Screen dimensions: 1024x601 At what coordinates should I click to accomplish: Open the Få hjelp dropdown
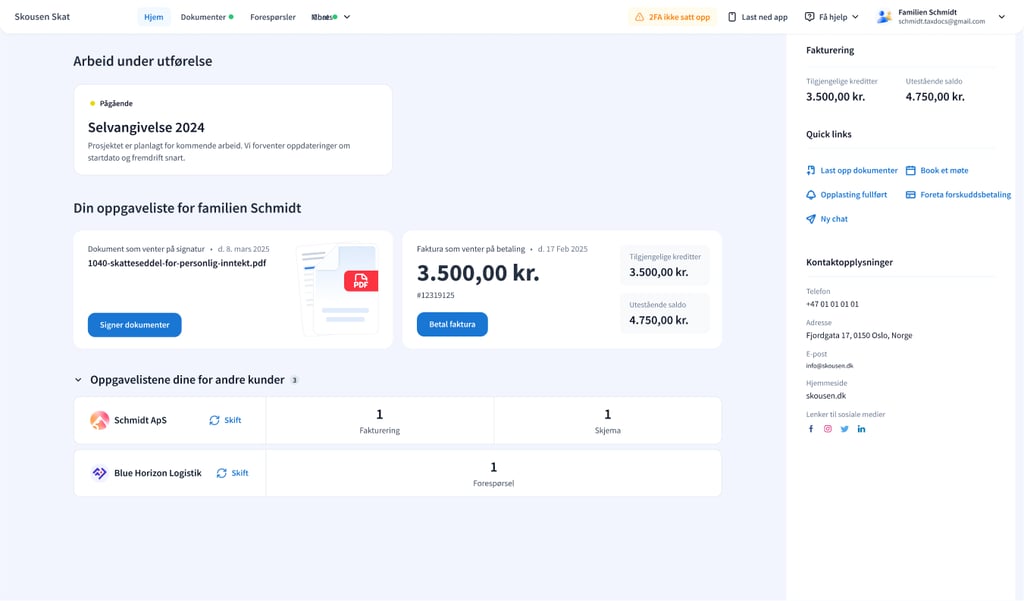[x=832, y=17]
